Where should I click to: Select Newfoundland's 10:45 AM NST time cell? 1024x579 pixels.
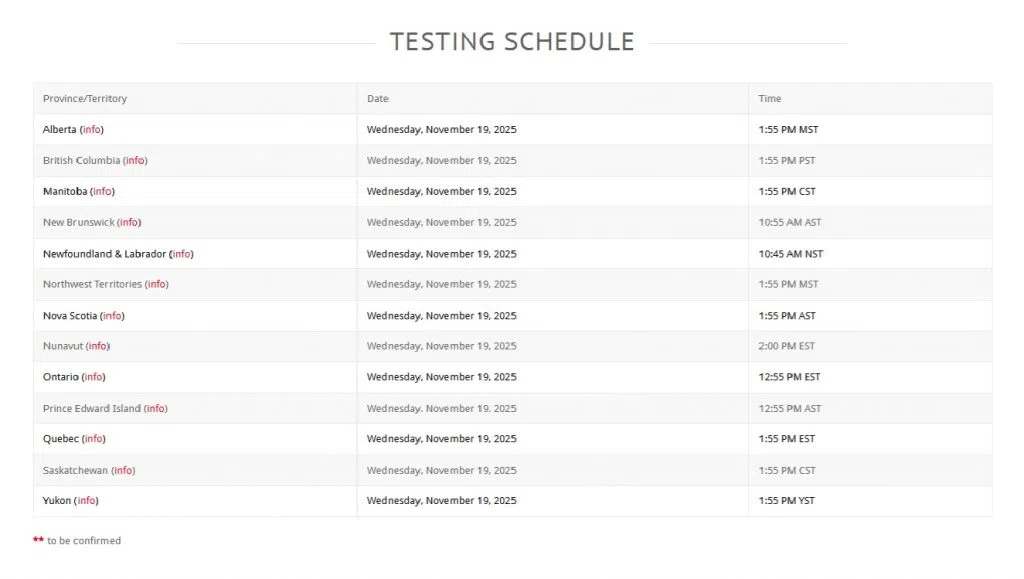click(790, 254)
